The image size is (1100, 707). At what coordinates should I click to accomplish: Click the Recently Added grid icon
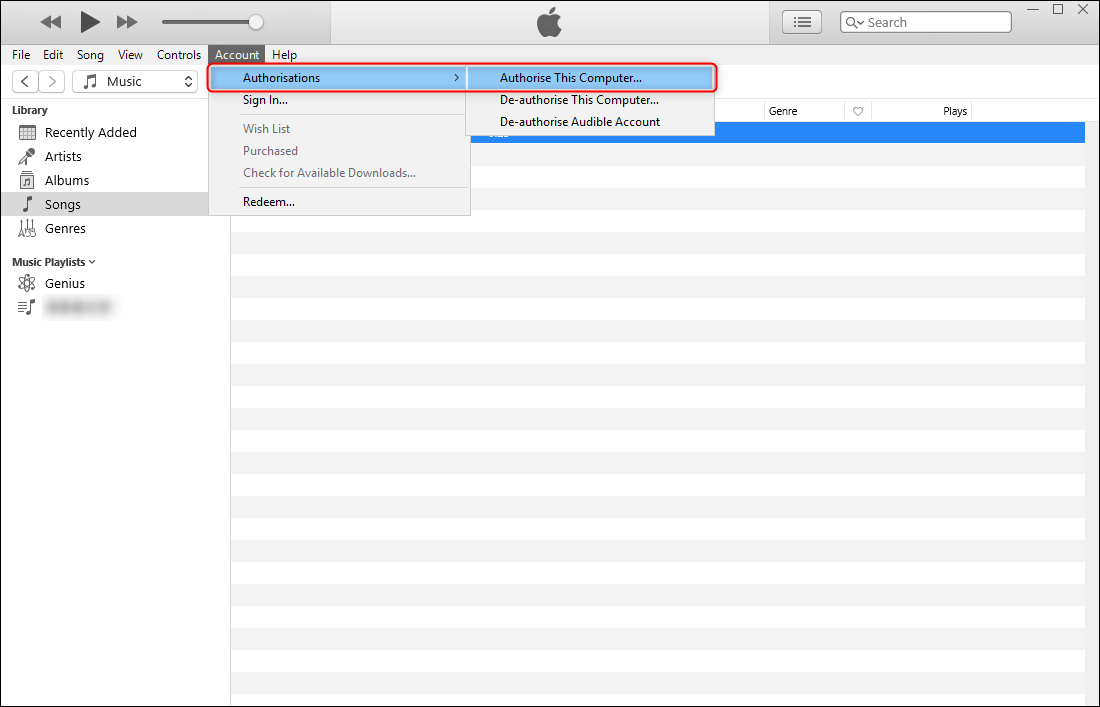(27, 133)
